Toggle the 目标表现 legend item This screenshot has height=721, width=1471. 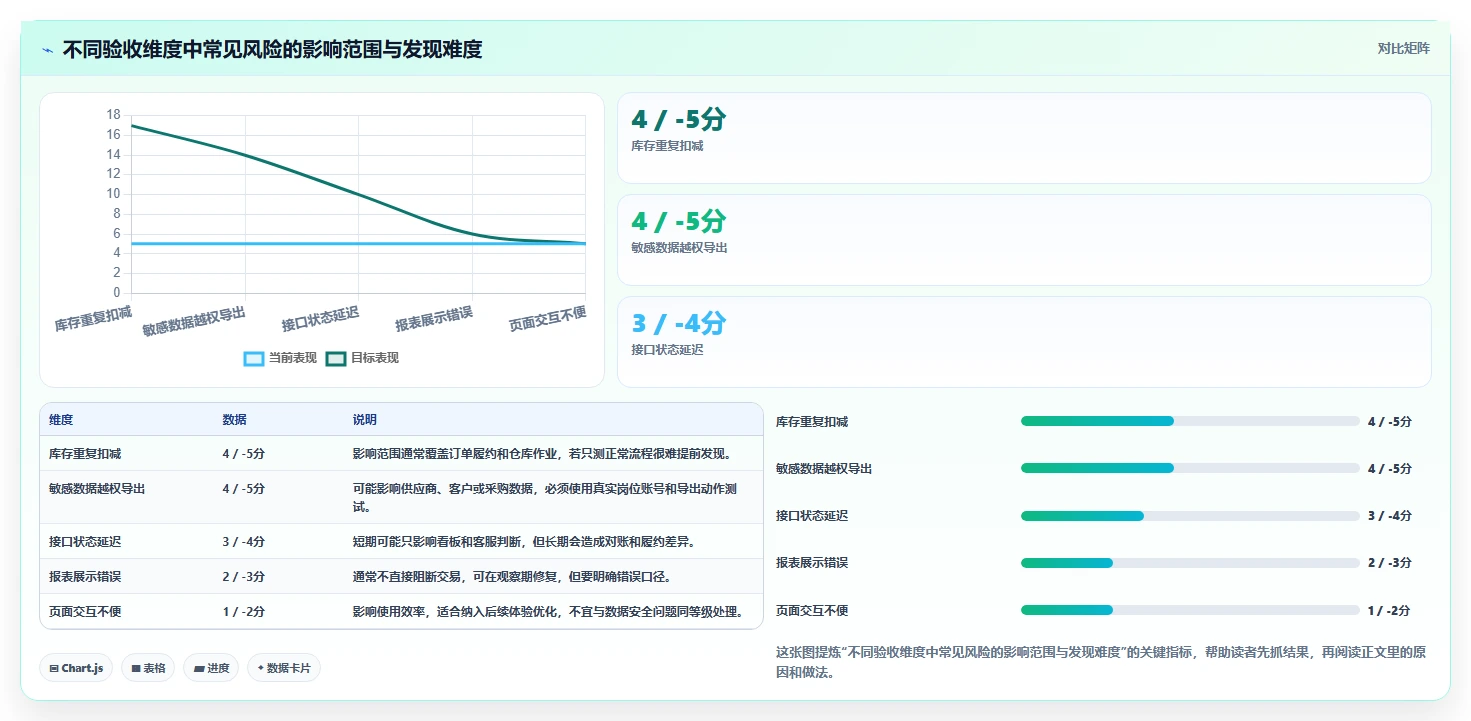(362, 358)
